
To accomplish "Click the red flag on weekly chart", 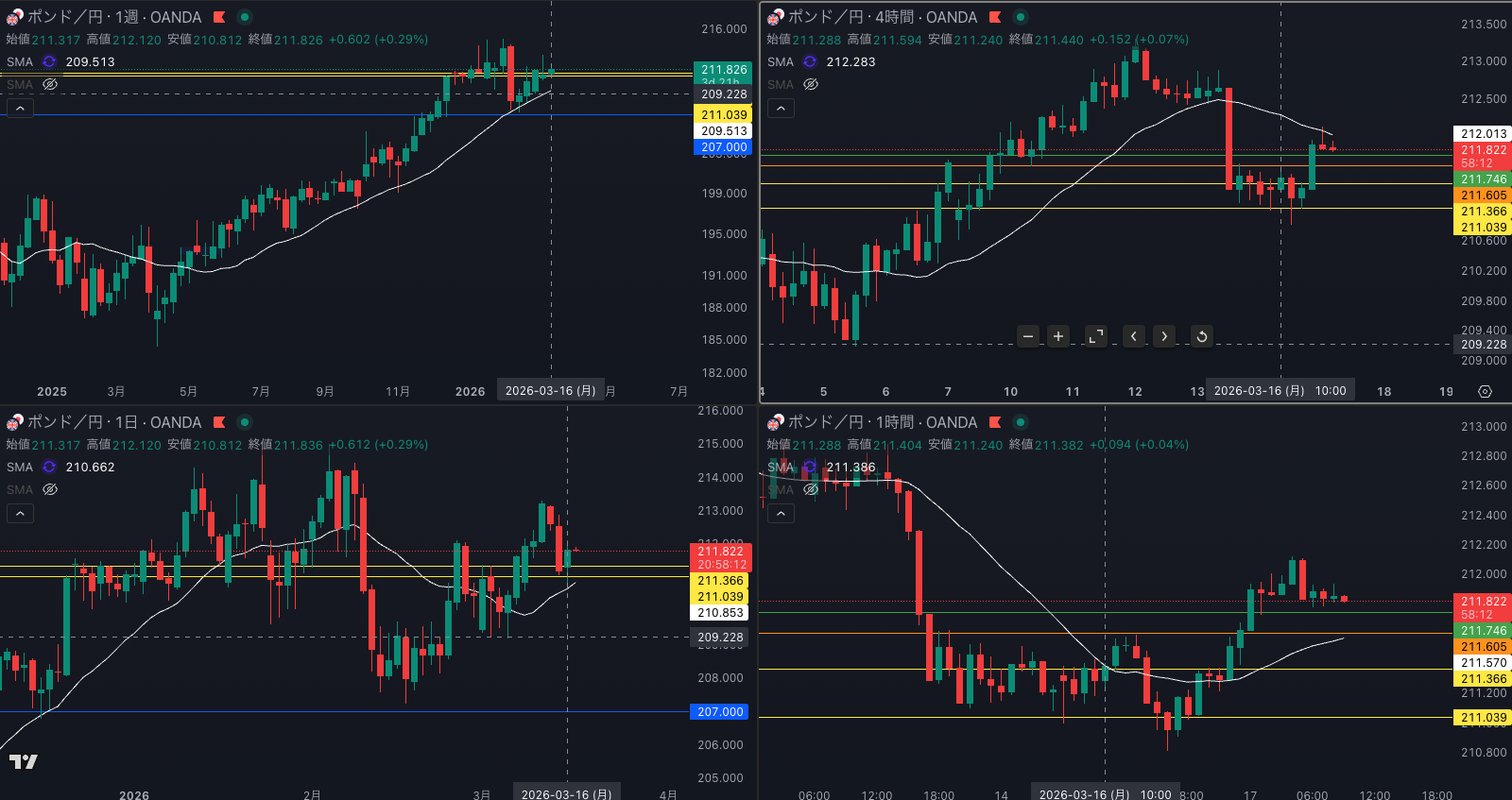I will [x=219, y=17].
